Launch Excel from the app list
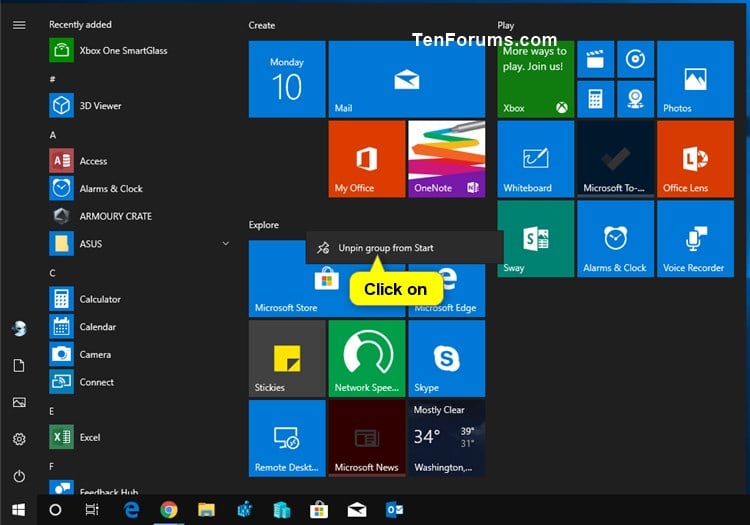 click(x=139, y=438)
